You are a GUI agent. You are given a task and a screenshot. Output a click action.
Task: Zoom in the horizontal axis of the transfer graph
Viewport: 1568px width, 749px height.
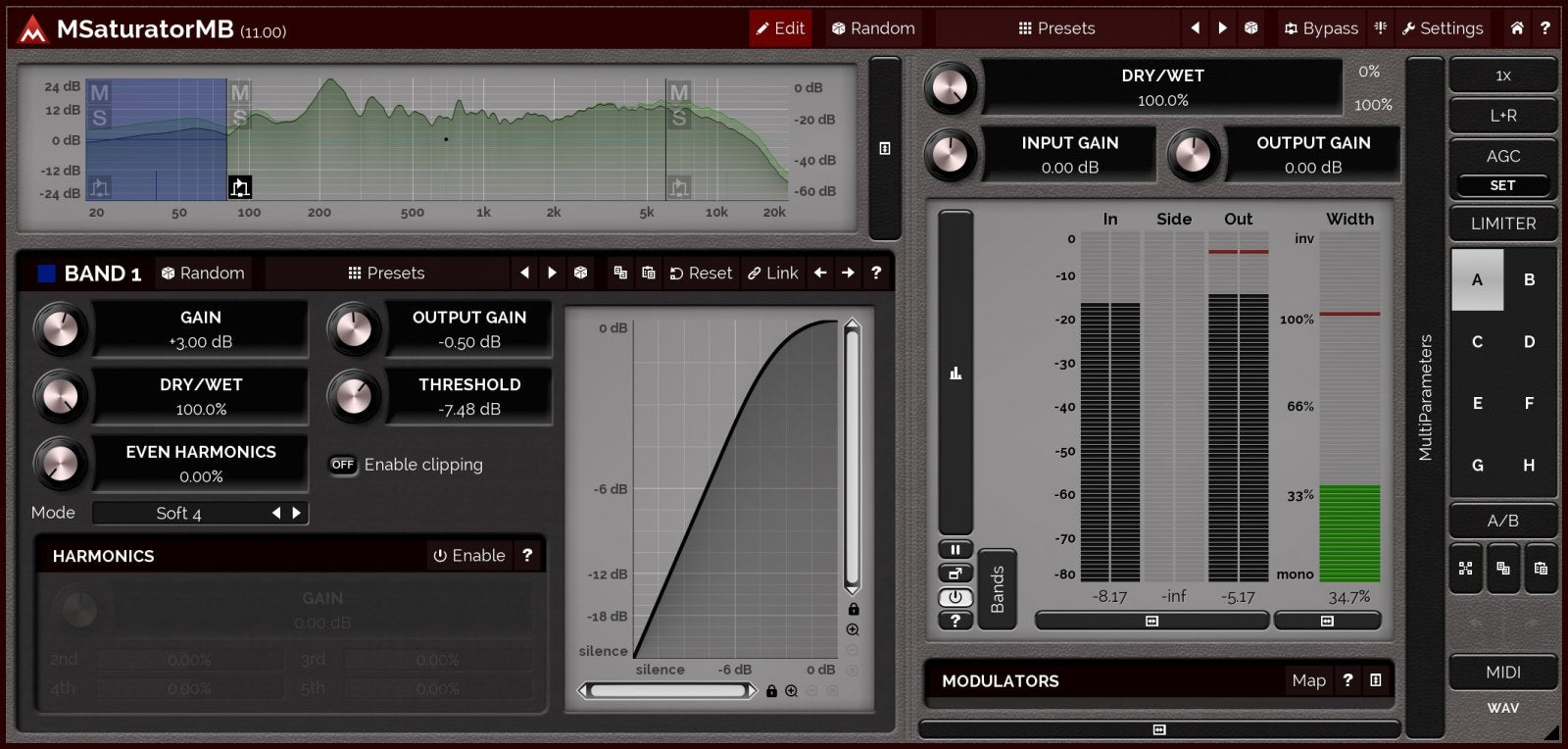pyautogui.click(x=791, y=691)
